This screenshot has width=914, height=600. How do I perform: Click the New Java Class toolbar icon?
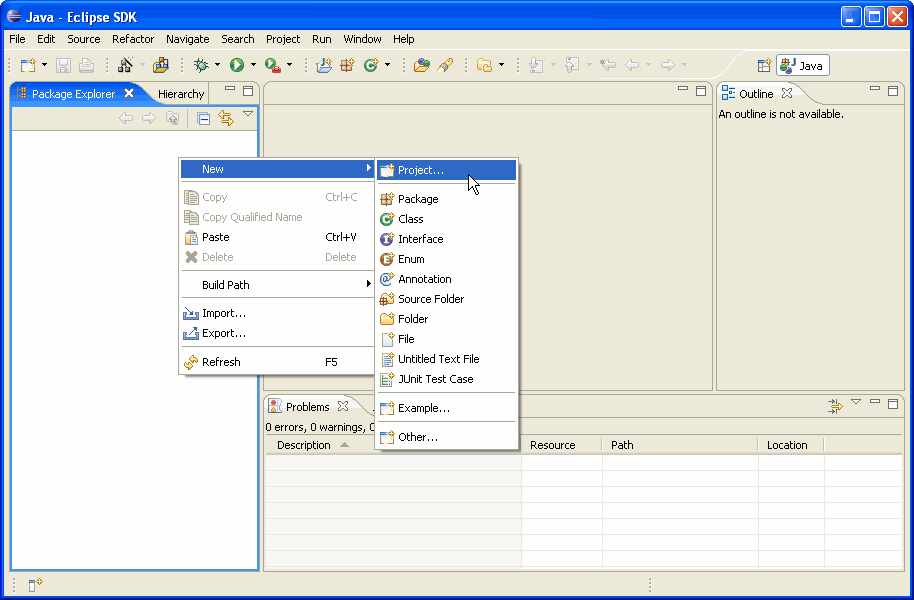371,65
